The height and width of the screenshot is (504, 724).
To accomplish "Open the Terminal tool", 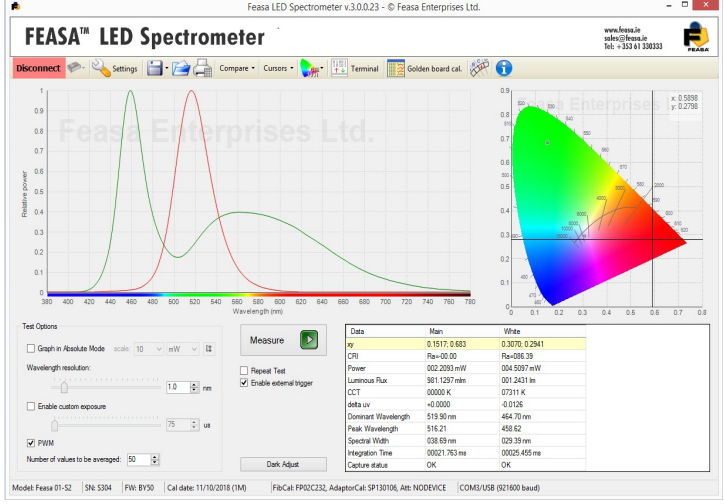I will (x=357, y=68).
